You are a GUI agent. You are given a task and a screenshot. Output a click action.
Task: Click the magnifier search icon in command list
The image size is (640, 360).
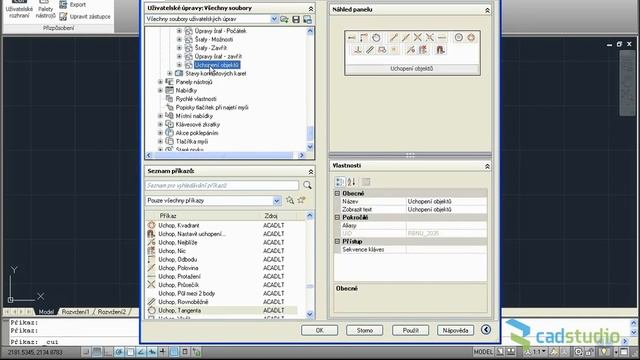click(307, 185)
